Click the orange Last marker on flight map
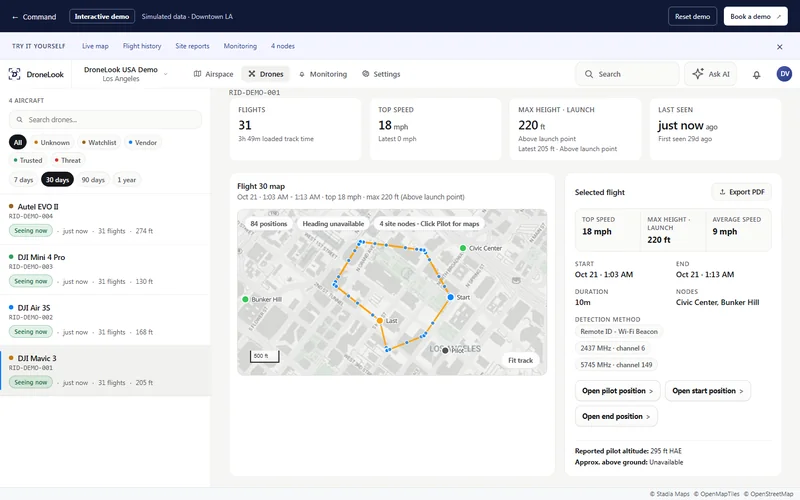Image resolution: width=800 pixels, height=500 pixels. 380,320
